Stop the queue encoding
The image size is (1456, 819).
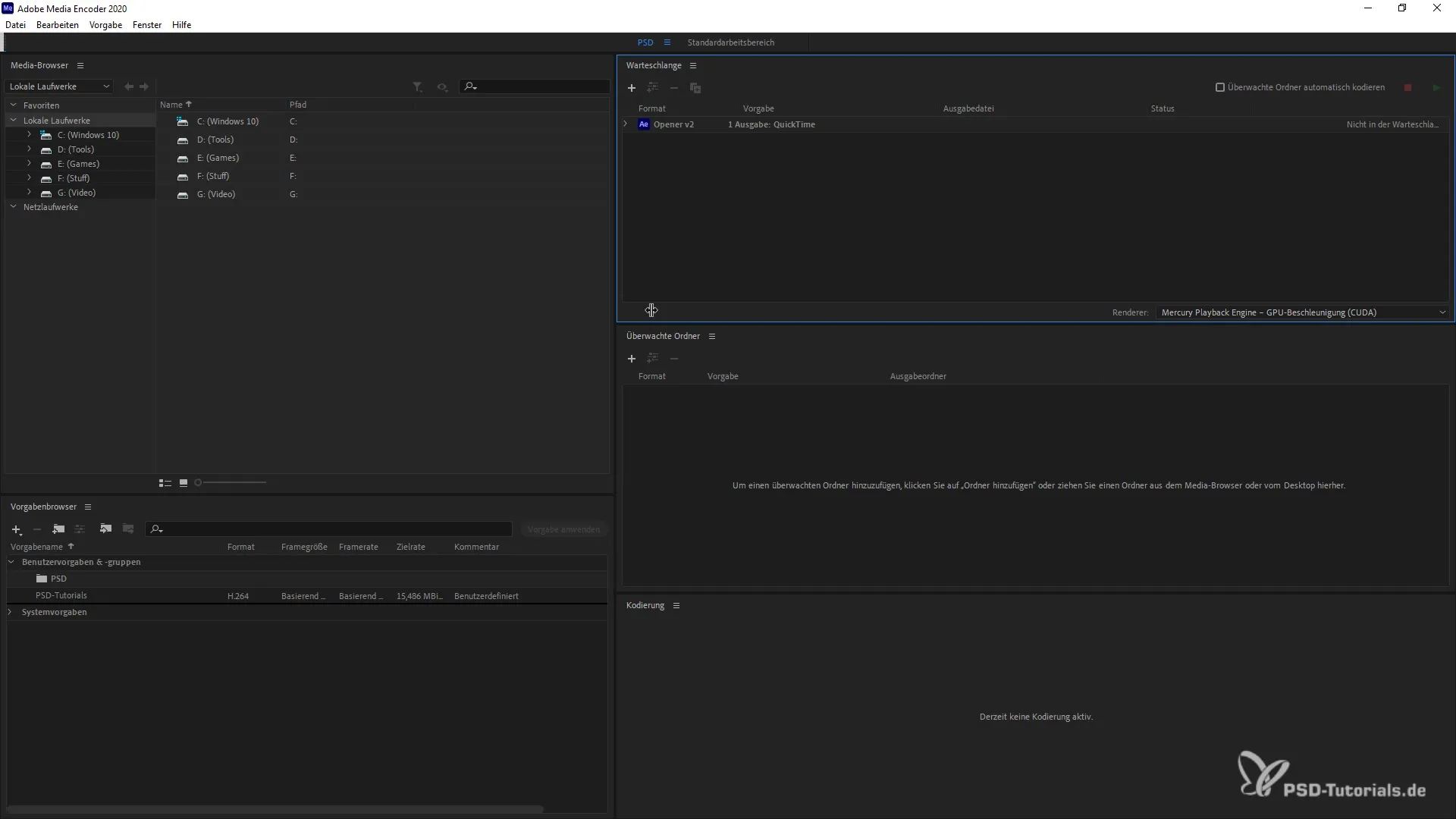[x=1407, y=88]
